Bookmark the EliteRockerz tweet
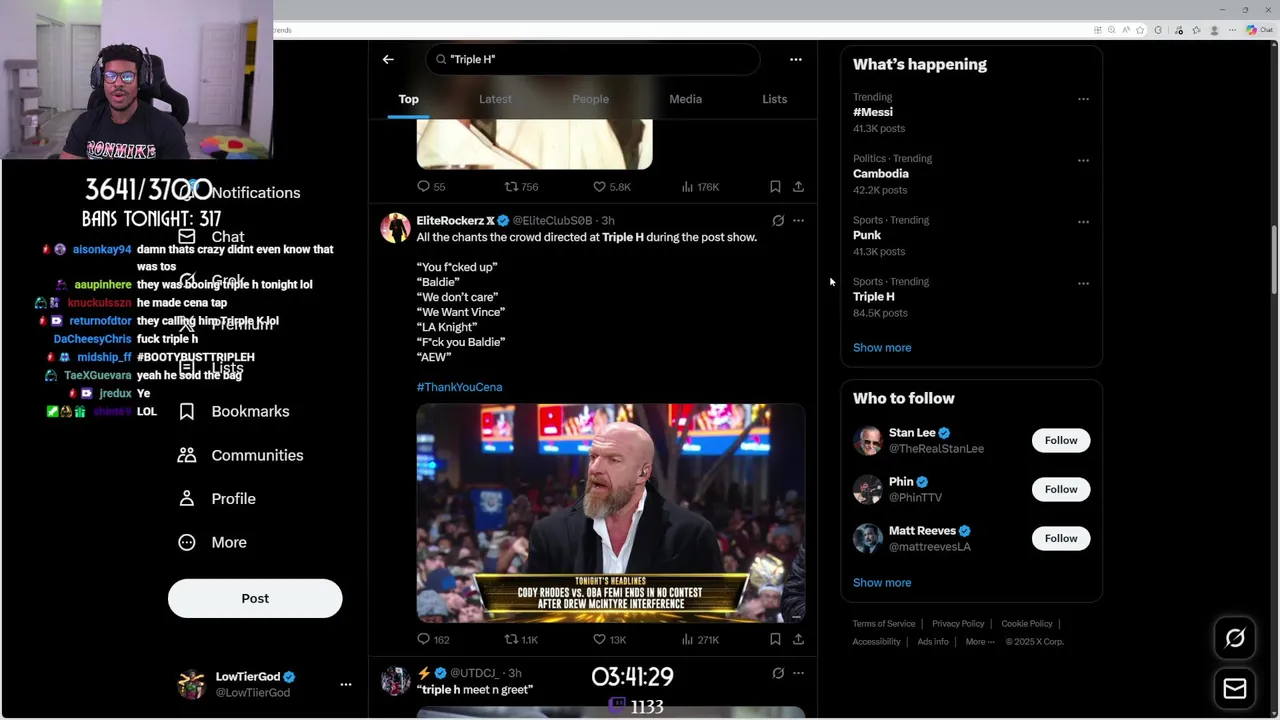 (x=775, y=639)
